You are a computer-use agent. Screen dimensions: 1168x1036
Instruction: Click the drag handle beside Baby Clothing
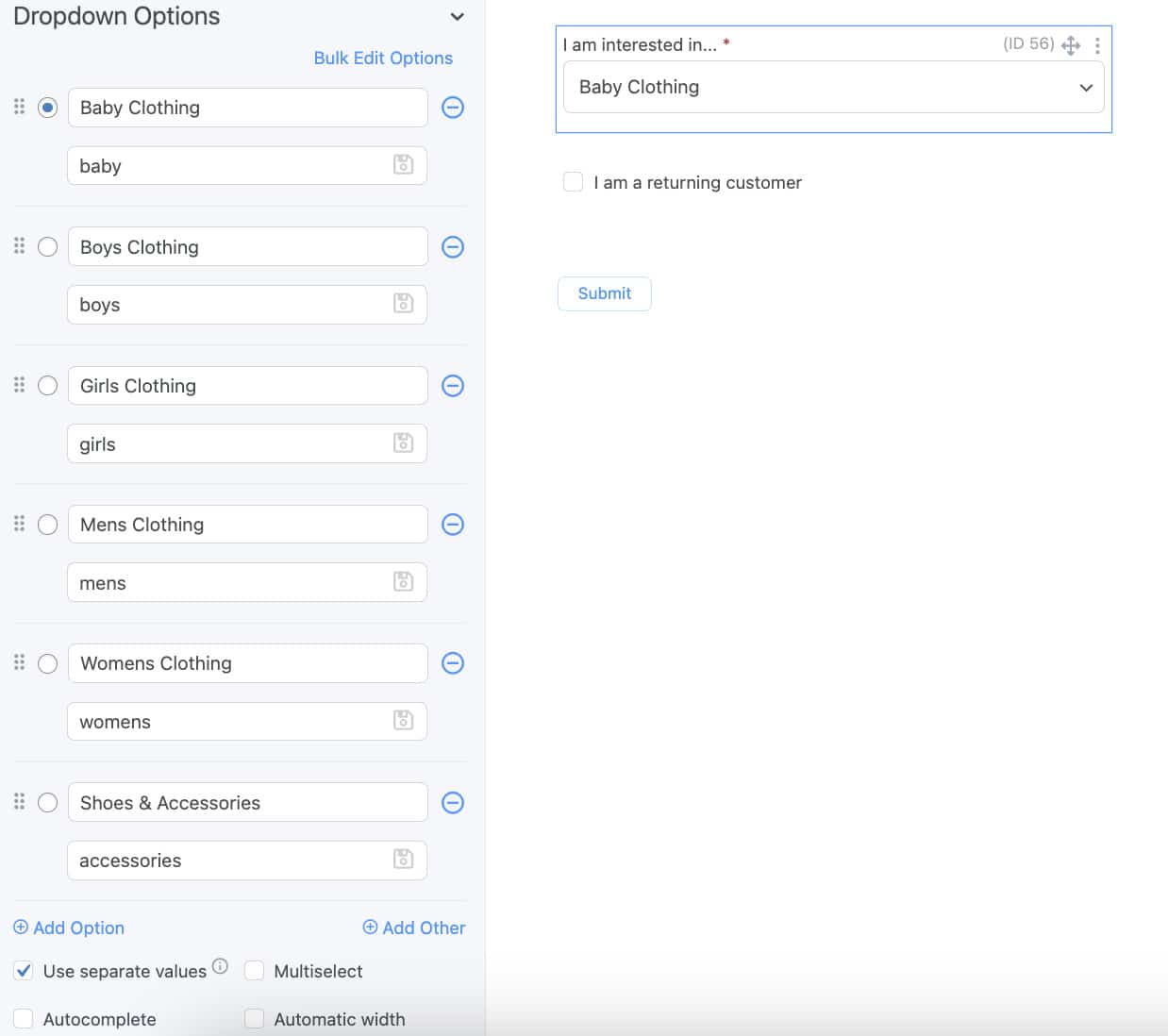(19, 107)
